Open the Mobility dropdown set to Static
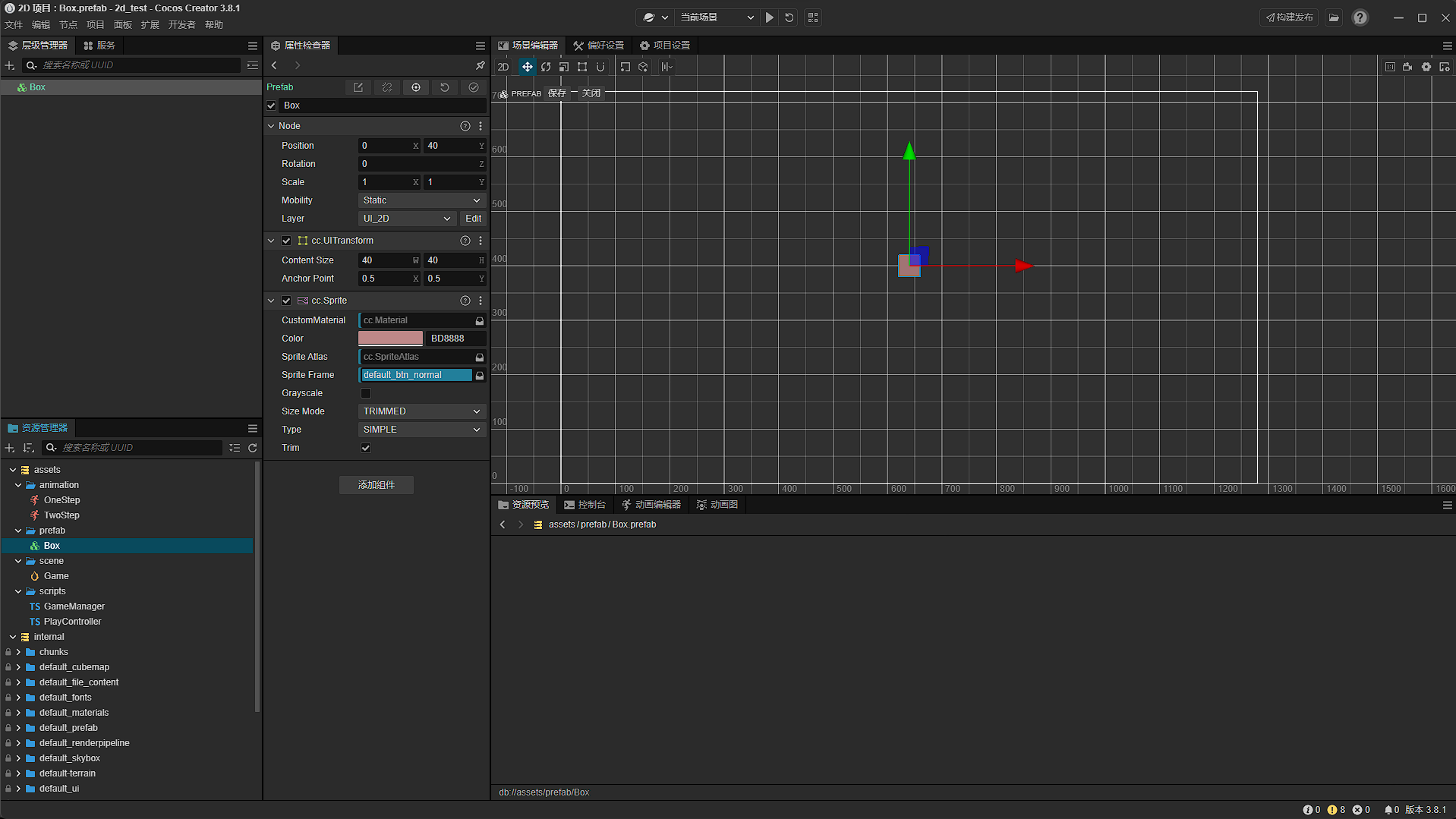 421,200
